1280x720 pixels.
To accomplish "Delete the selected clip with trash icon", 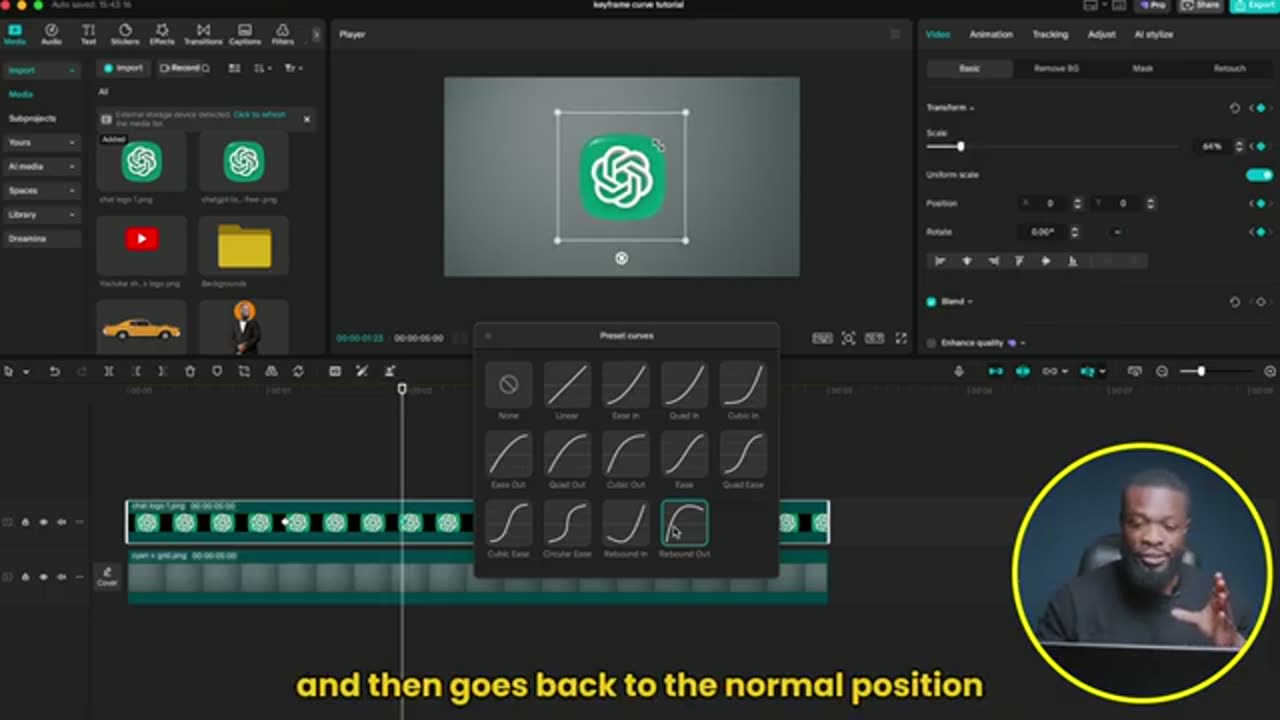I will click(x=190, y=371).
